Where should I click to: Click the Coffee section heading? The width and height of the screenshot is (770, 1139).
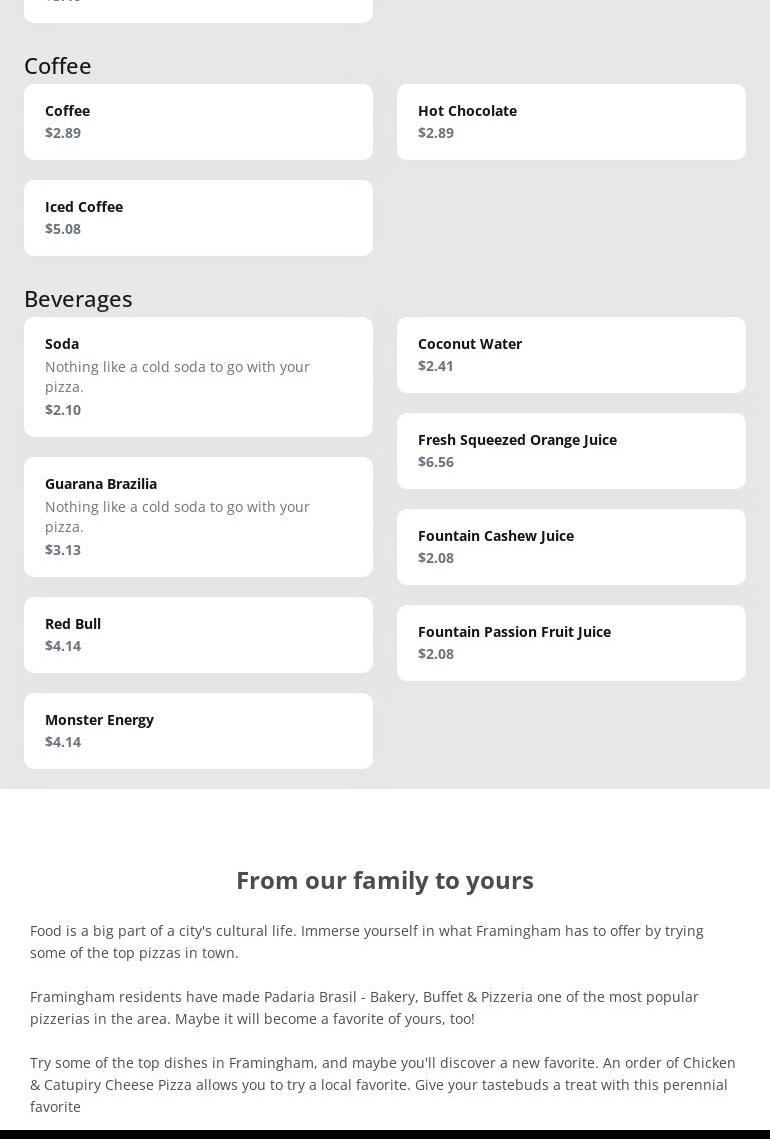(x=58, y=66)
